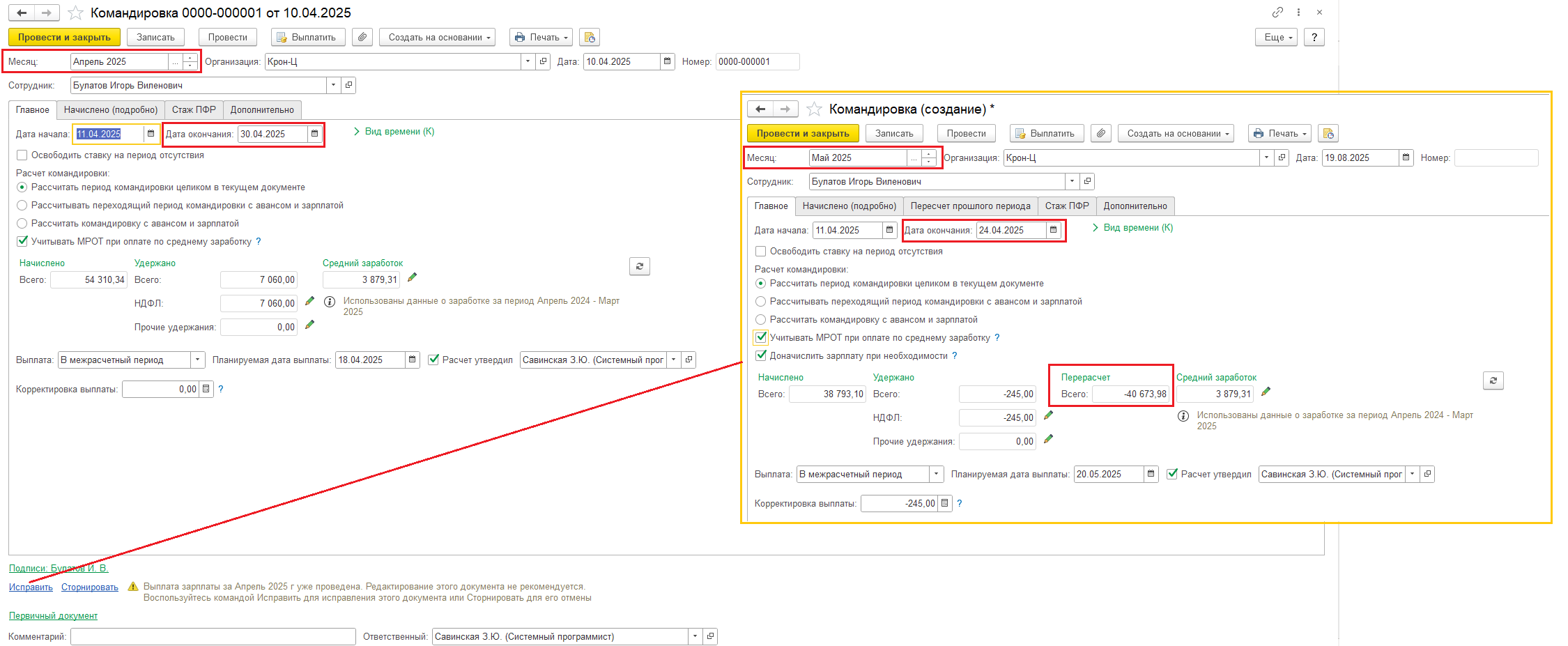Viewport: 1568px width, 646px height.
Task: Enable Освободить ставку на период отсутствия in left form
Action: click(22, 155)
